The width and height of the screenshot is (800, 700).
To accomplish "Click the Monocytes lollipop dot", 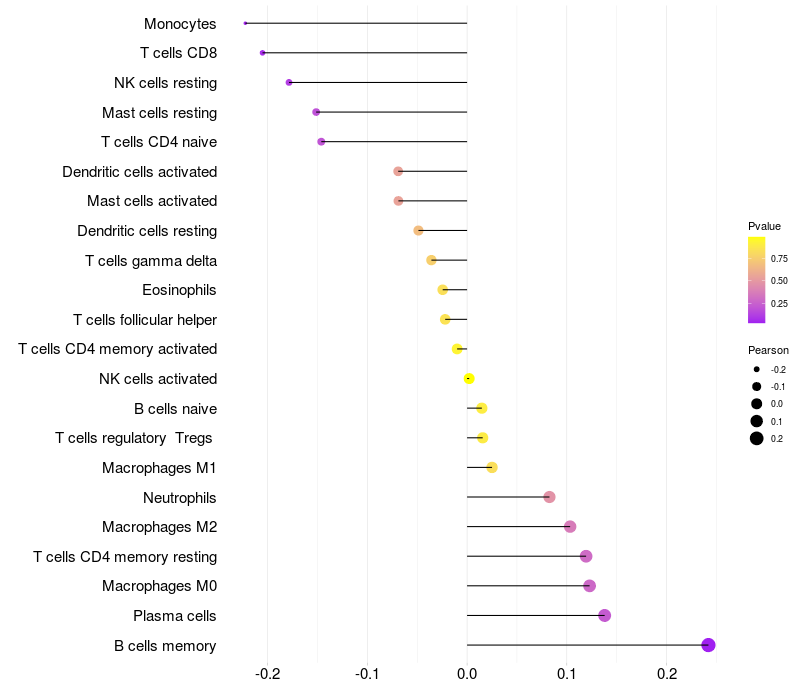I will (245, 23).
